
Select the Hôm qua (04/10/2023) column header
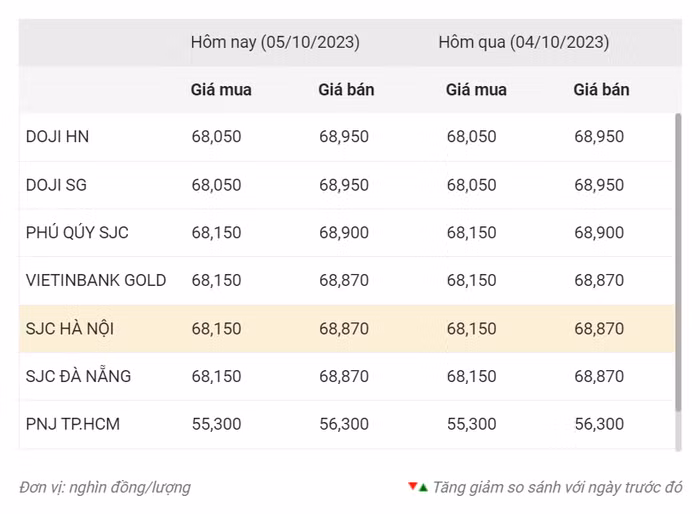point(523,43)
